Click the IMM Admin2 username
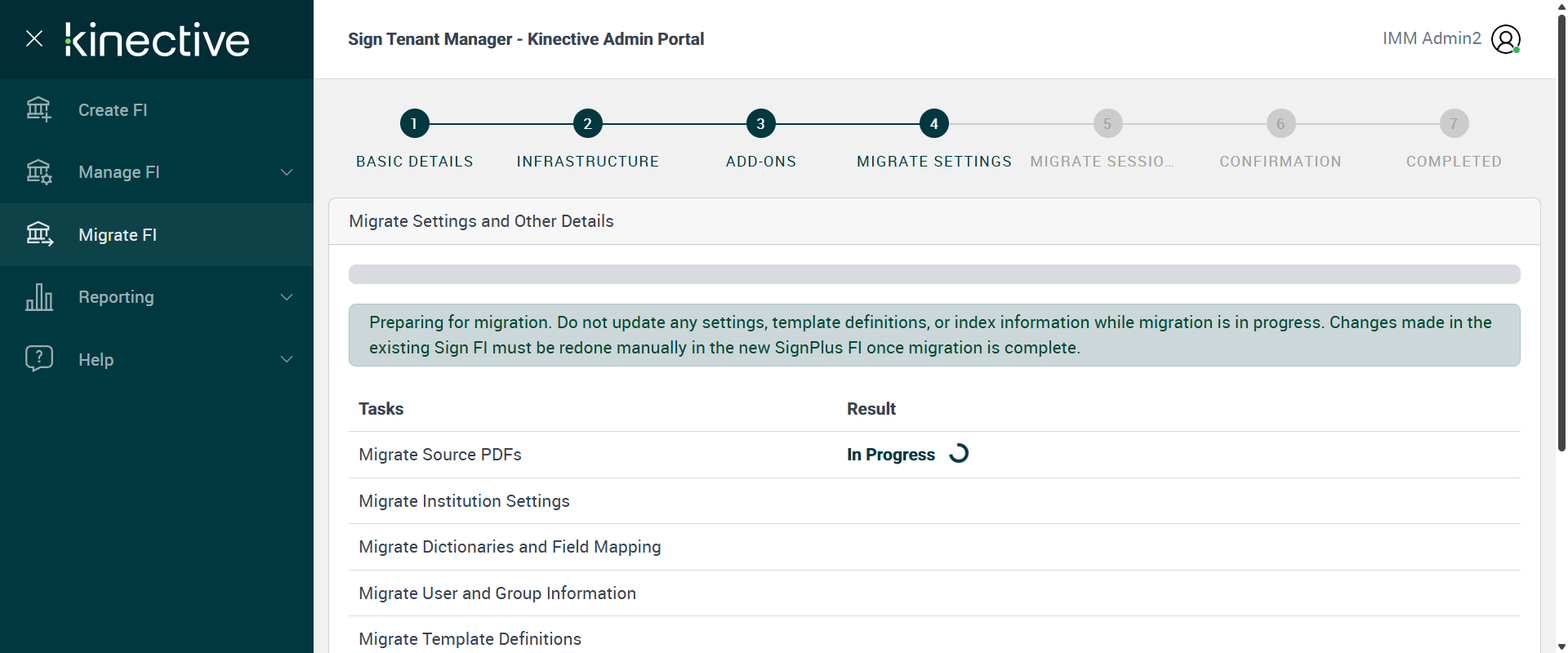Screen dimensions: 1568x653 [x=1431, y=38]
